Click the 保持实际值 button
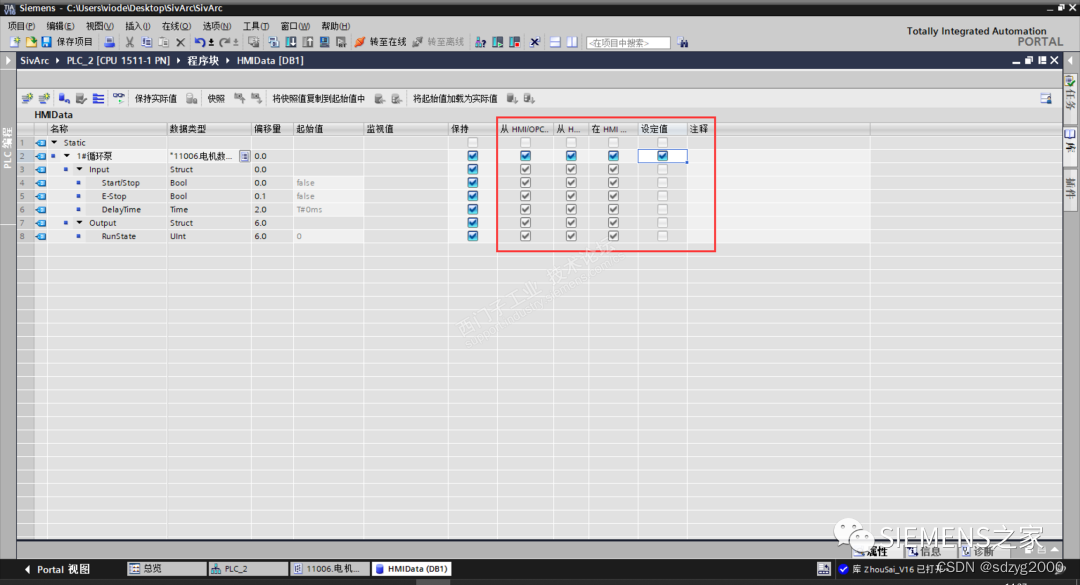This screenshot has height=585, width=1080. tap(156, 99)
